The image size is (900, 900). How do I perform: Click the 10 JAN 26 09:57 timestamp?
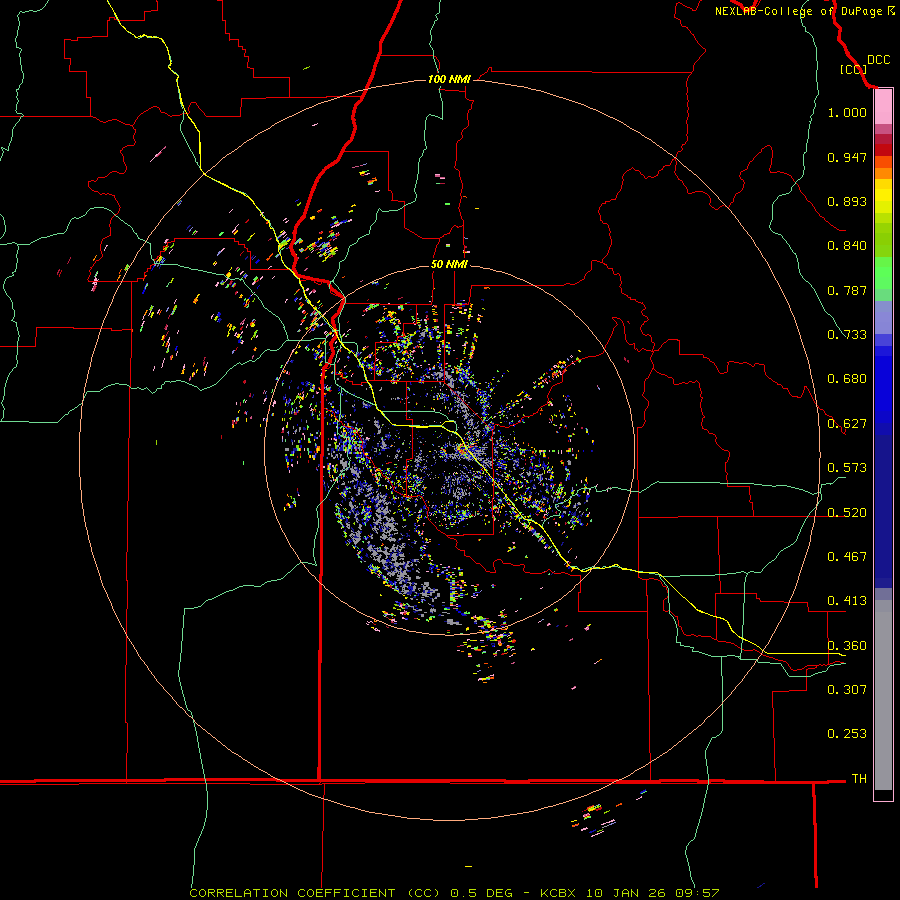(653, 893)
